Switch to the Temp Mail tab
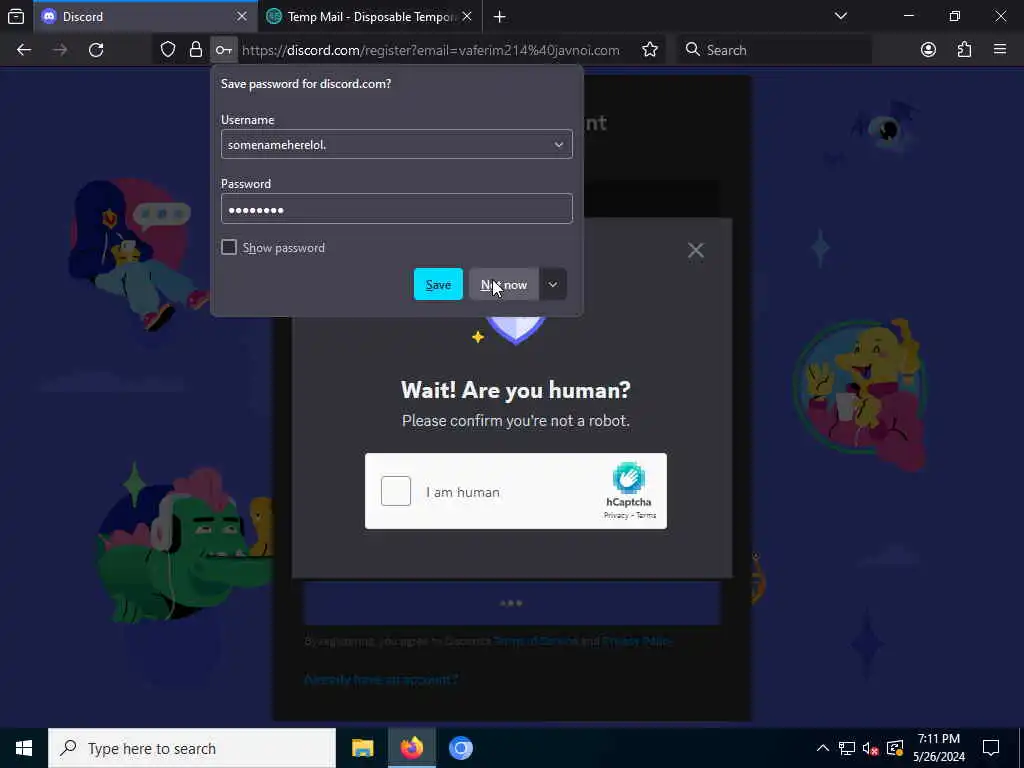Viewport: 1024px width, 768px height. point(370,16)
